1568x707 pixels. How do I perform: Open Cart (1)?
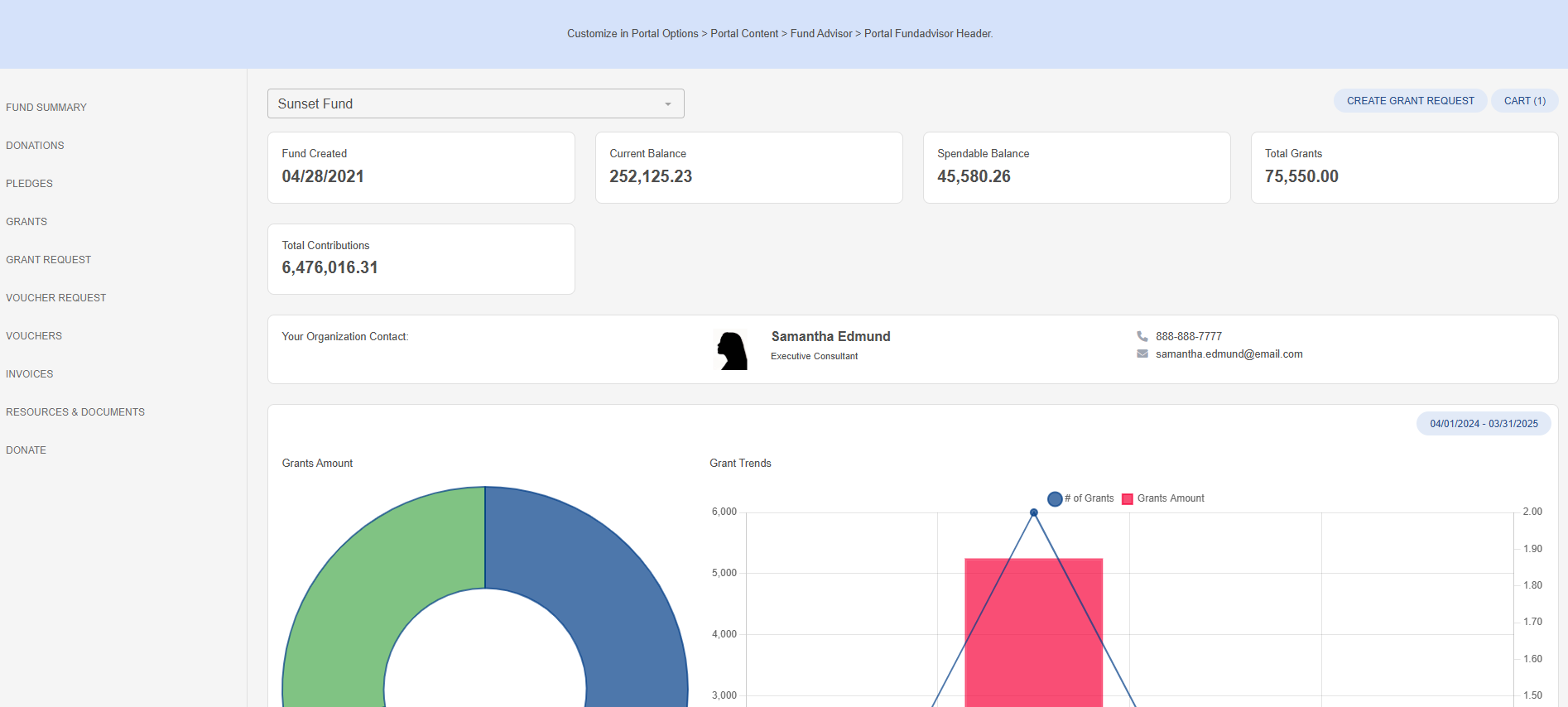1524,101
